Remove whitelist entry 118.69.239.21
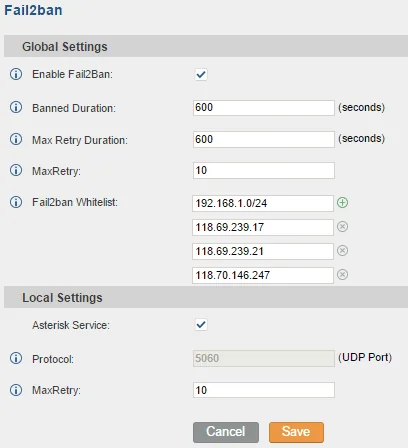The image size is (408, 448). click(x=342, y=251)
